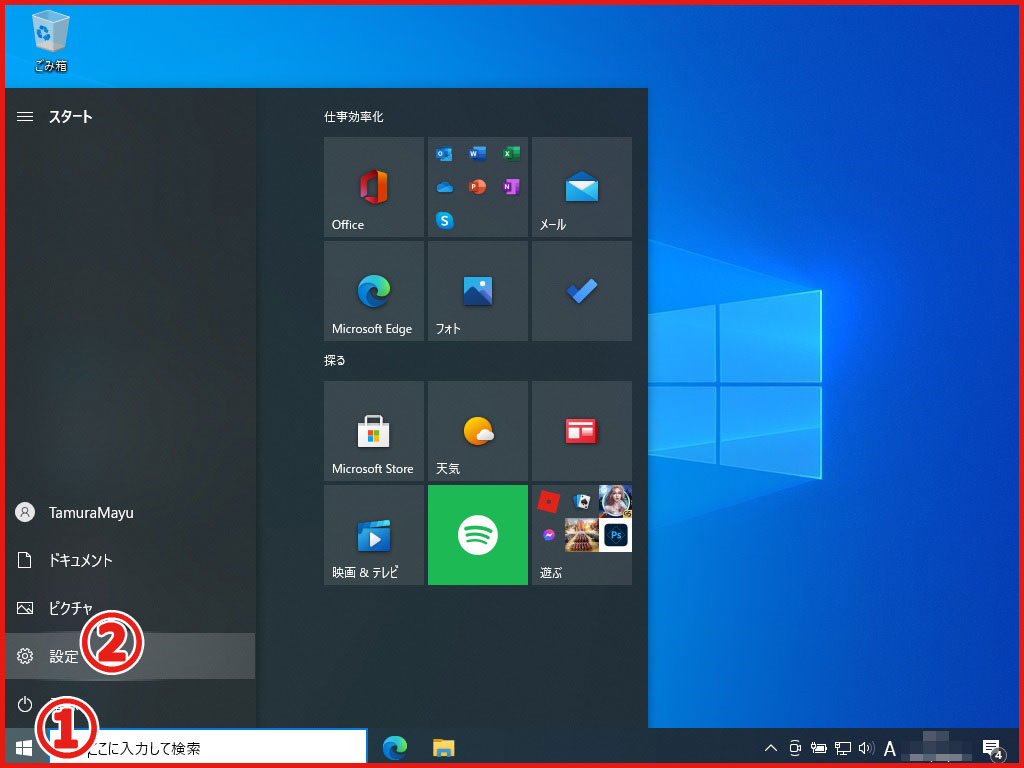Expand the 遊ぶ folder via its label
This screenshot has width=1024, height=768.
coord(551,573)
